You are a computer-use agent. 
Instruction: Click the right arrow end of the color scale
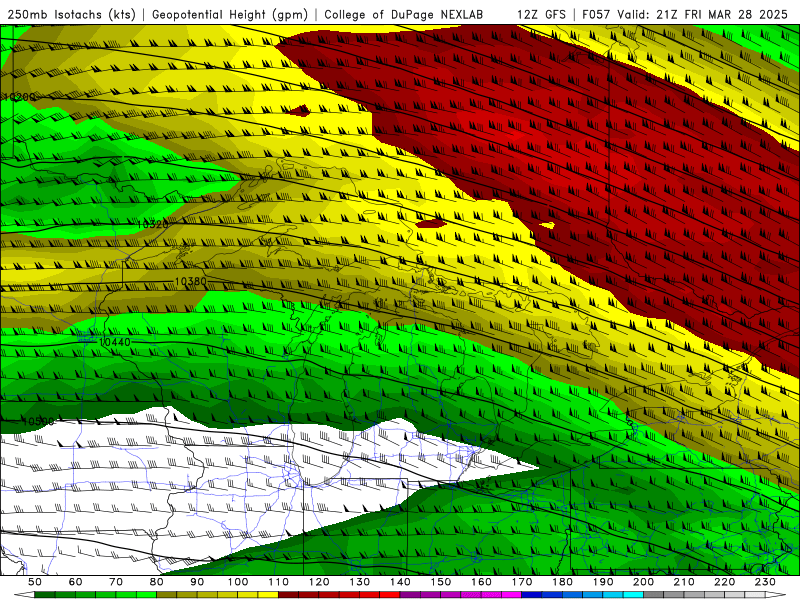tap(776, 595)
